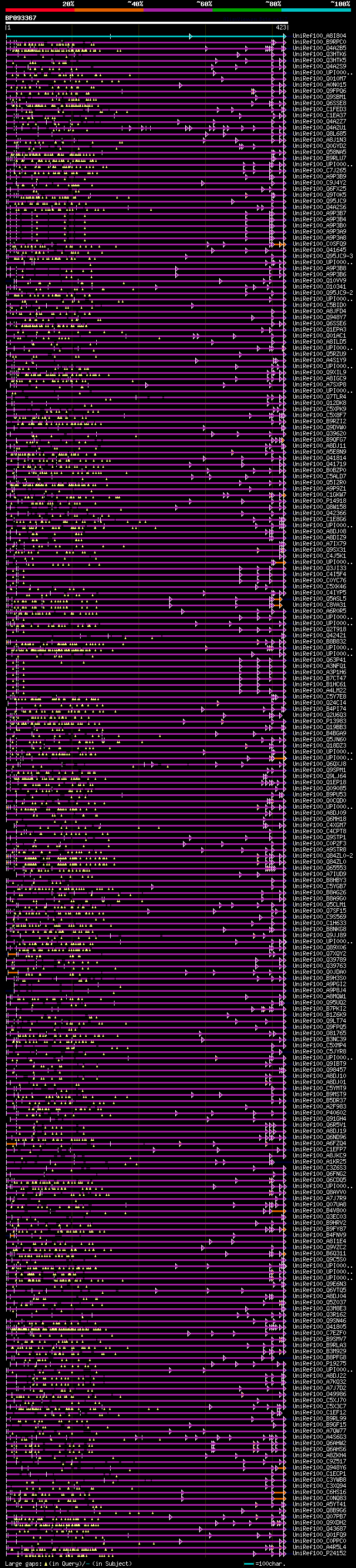Open hit UniRef100_Q4A2S9
The width and height of the screenshot is (356, 1568).
point(319,66)
